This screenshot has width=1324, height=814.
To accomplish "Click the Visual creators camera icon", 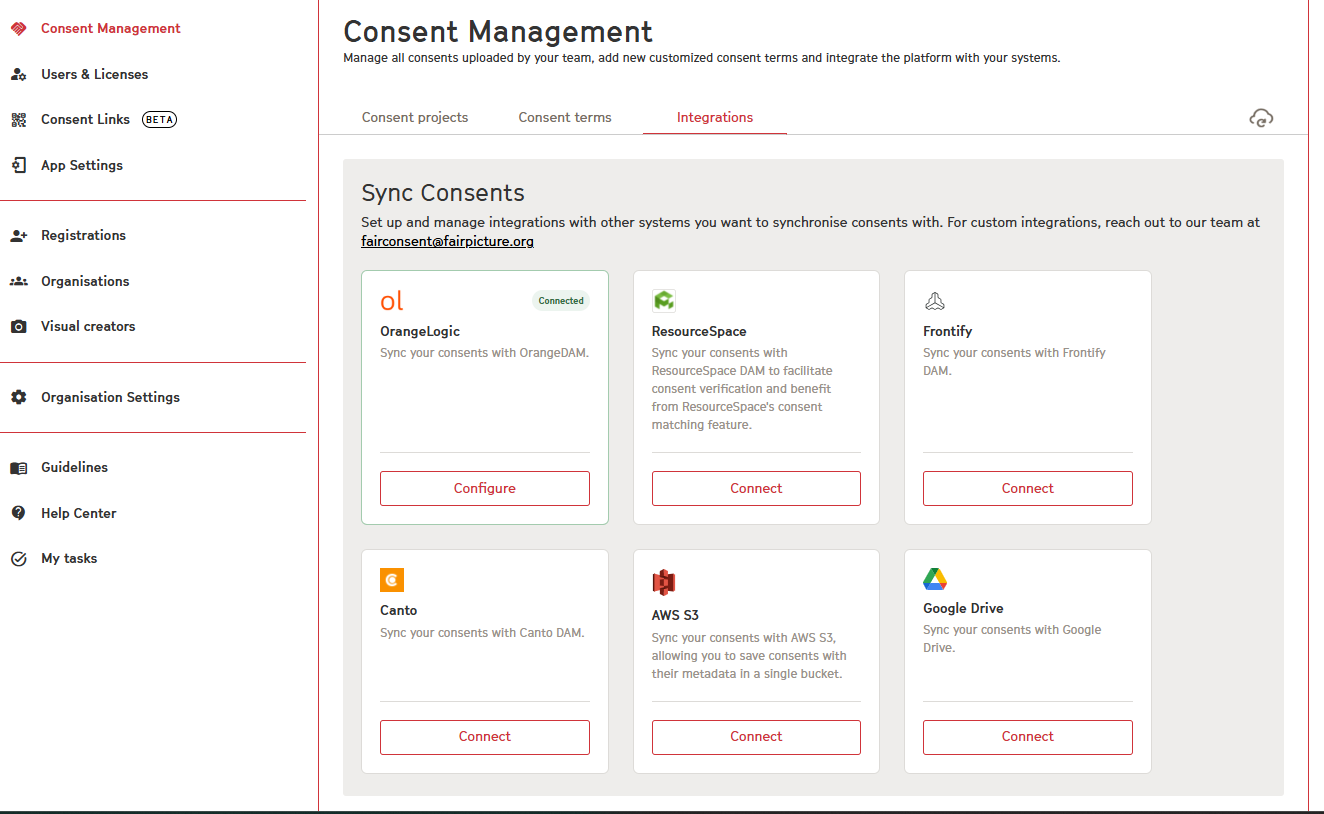I will click(x=18, y=327).
